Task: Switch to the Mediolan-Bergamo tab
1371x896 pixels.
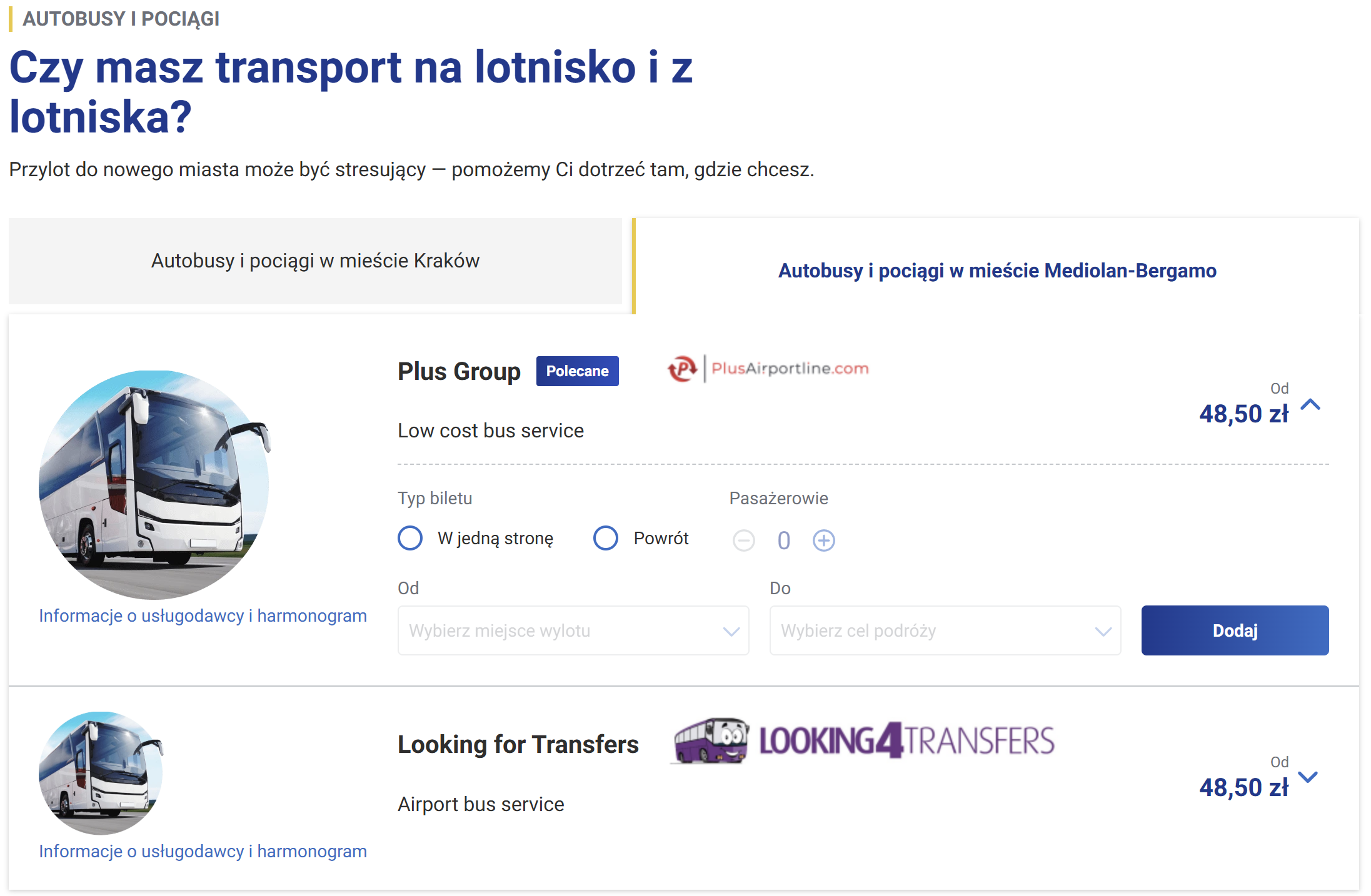Action: (x=997, y=271)
